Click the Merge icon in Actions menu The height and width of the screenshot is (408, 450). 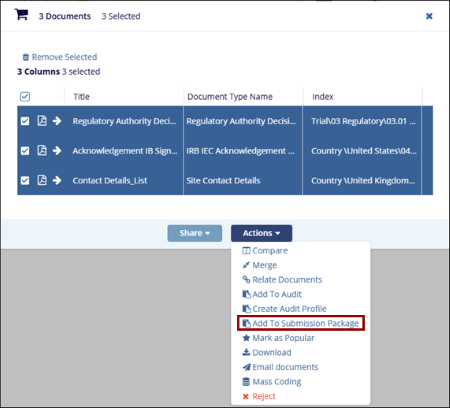click(246, 265)
